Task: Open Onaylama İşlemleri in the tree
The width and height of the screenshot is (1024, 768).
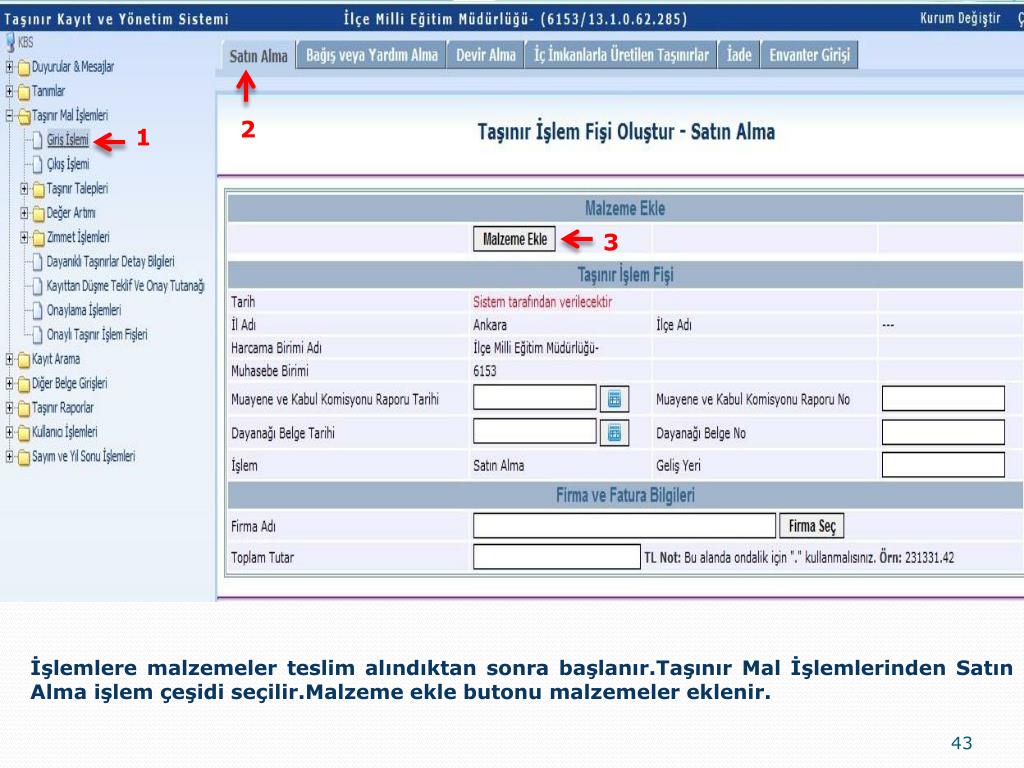Action: (84, 310)
